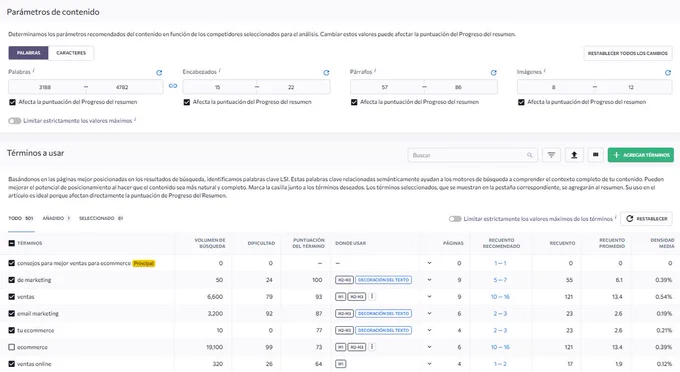Switch to the Palabras tab
This screenshot has width=680, height=372.
29,53
